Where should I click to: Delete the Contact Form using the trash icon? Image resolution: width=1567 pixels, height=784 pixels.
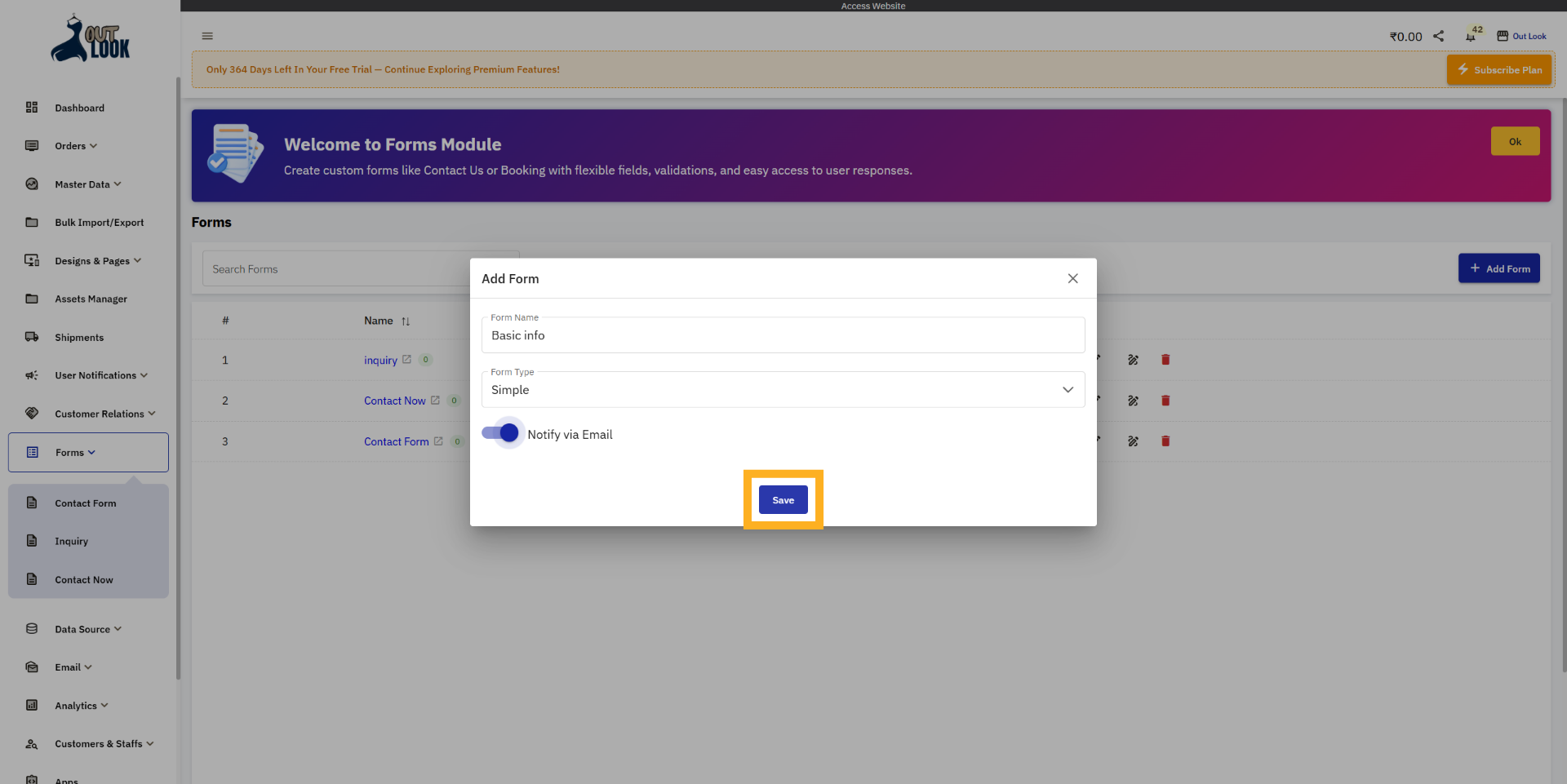(x=1165, y=441)
